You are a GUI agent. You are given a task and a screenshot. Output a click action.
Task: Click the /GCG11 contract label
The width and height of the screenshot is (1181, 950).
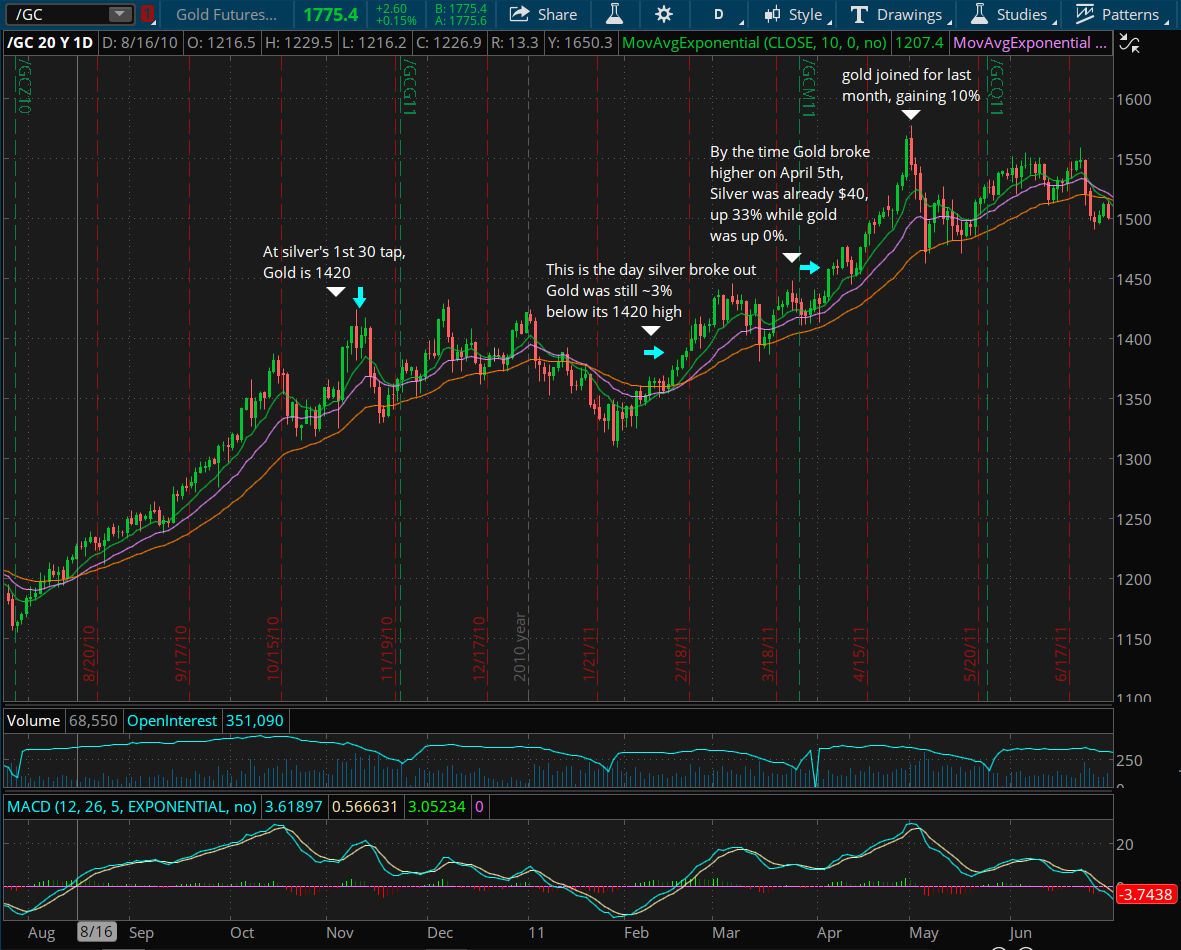410,87
